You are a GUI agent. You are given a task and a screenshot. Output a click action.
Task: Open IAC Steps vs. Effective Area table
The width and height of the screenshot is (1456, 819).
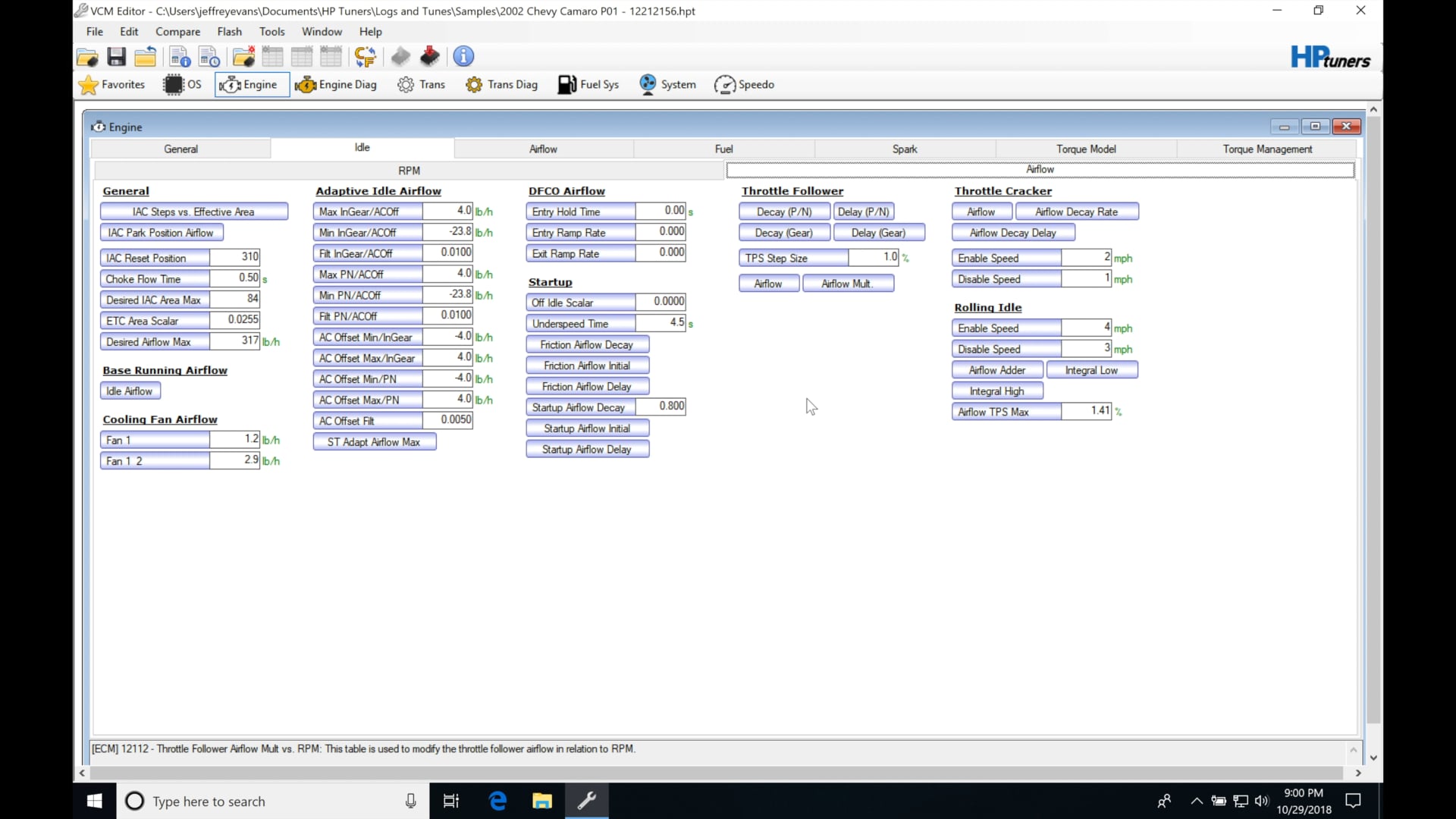point(193,212)
